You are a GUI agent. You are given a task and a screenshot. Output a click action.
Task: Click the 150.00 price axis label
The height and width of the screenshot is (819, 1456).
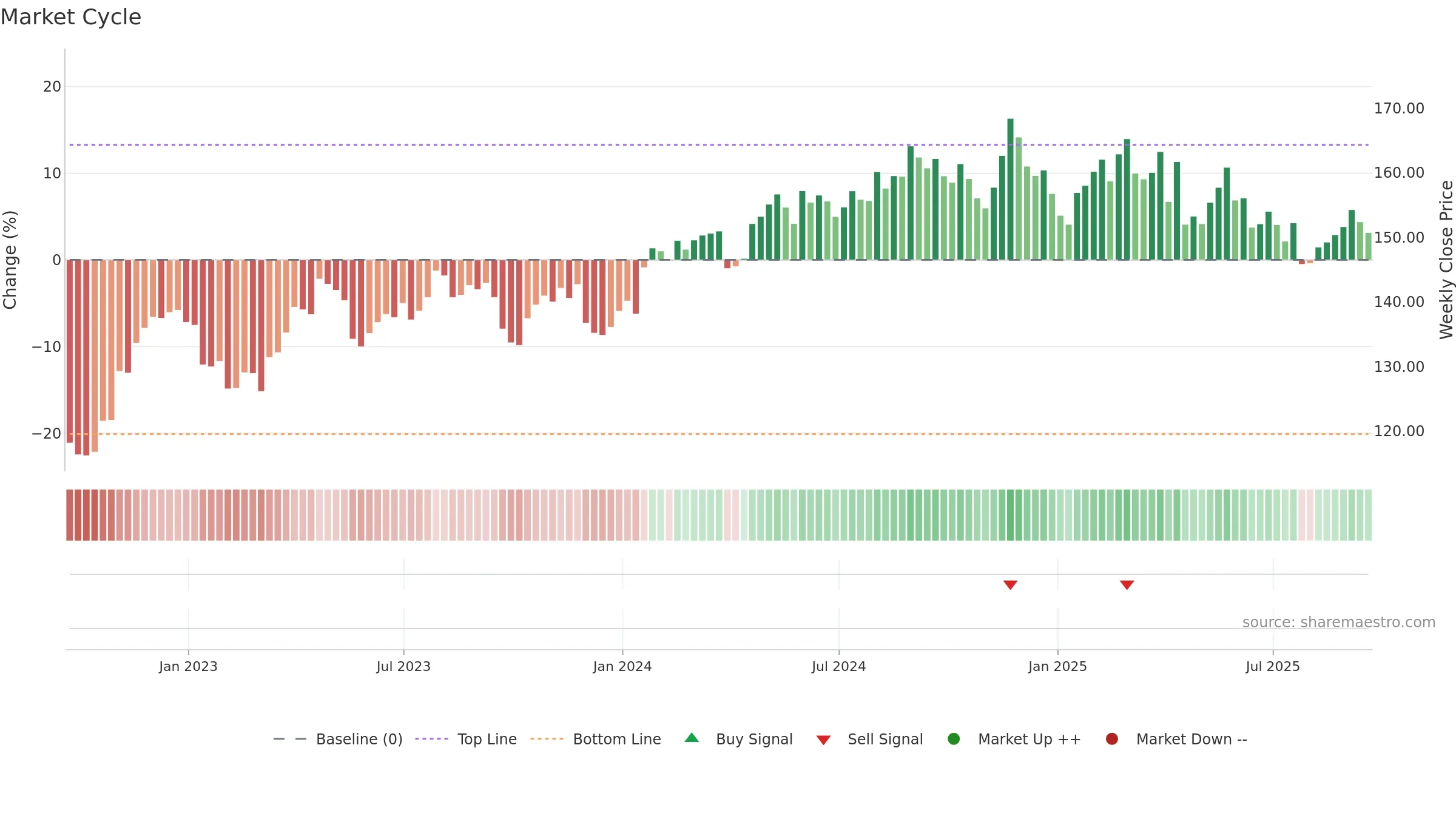click(x=1399, y=237)
